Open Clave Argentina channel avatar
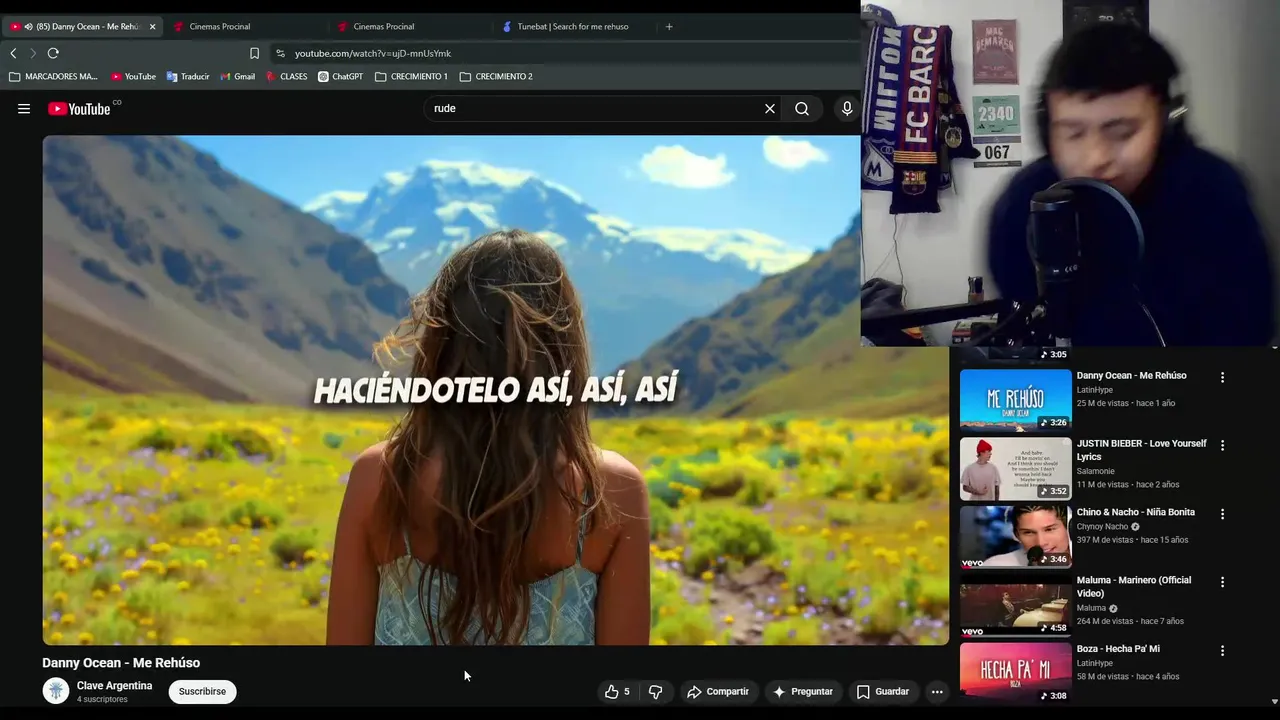Viewport: 1280px width, 720px height. coord(56,691)
